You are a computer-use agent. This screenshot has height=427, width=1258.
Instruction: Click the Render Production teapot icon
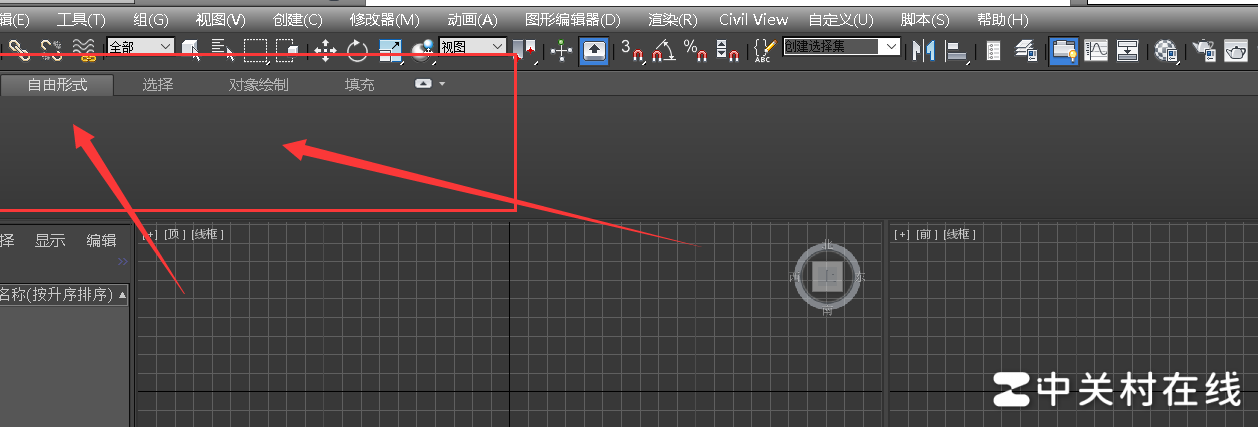tap(1236, 49)
